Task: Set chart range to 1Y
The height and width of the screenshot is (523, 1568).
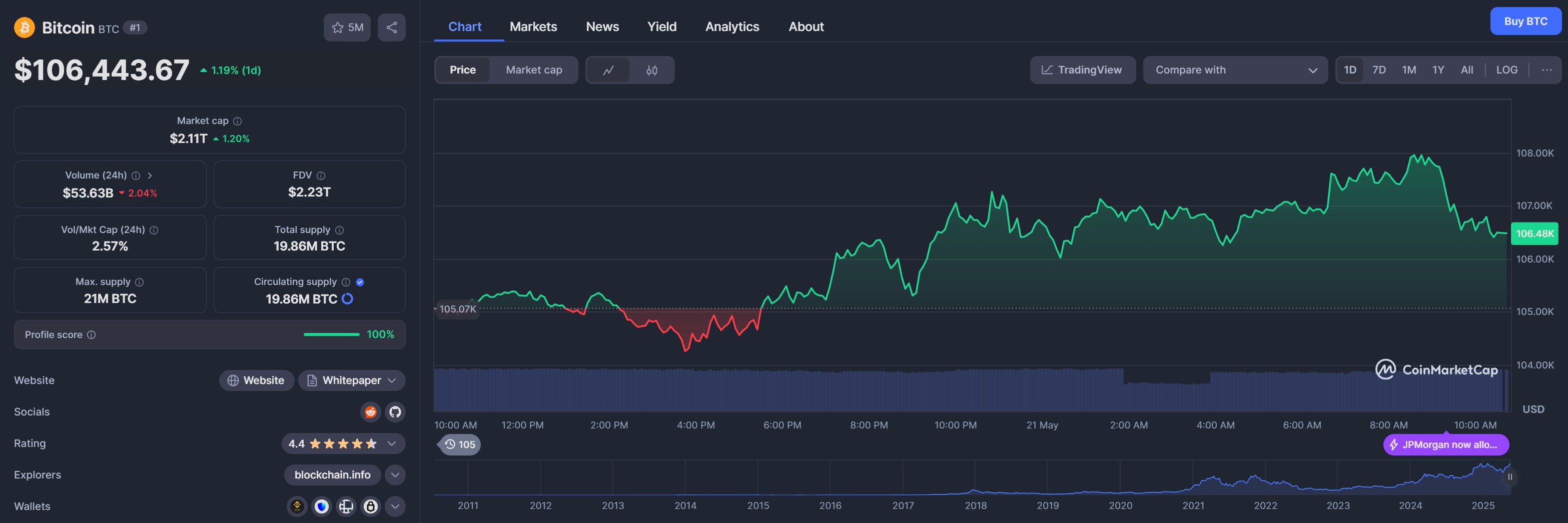Action: (1438, 70)
